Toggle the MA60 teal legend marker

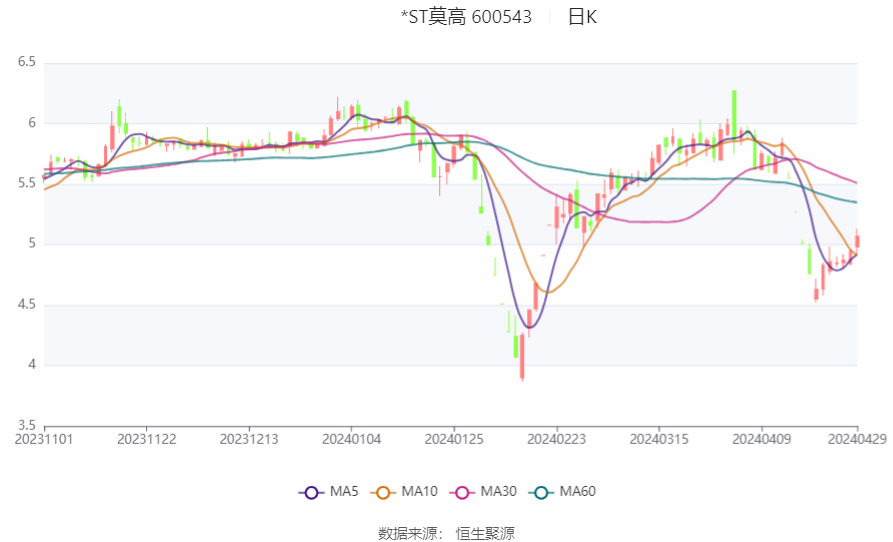tap(541, 492)
